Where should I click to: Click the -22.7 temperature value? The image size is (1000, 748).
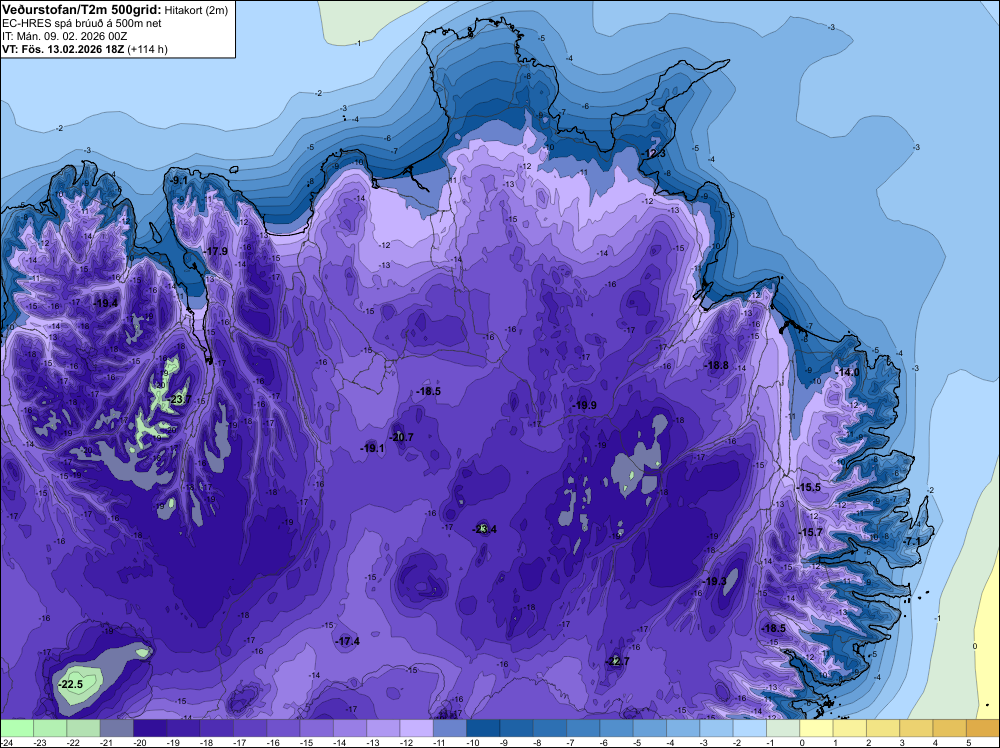point(617,661)
